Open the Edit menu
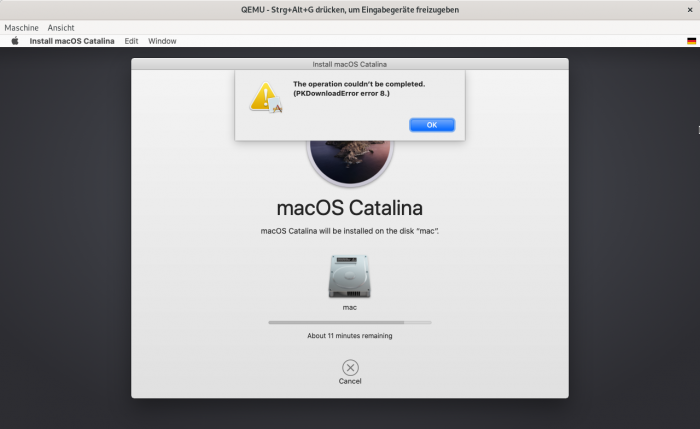This screenshot has height=429, width=700. pyautogui.click(x=131, y=41)
